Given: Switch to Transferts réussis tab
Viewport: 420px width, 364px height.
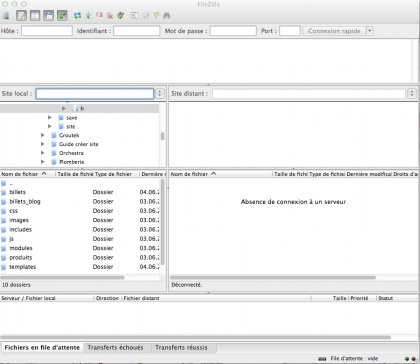Looking at the screenshot, I should click(x=181, y=348).
